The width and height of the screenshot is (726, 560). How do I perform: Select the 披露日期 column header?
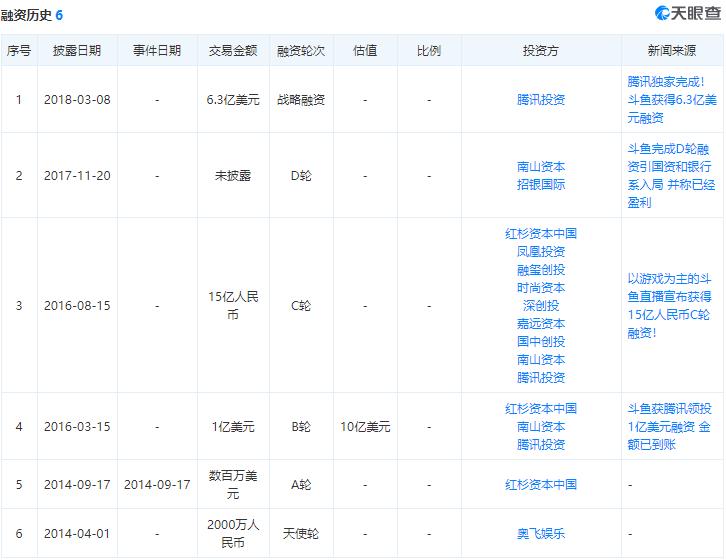coord(77,50)
